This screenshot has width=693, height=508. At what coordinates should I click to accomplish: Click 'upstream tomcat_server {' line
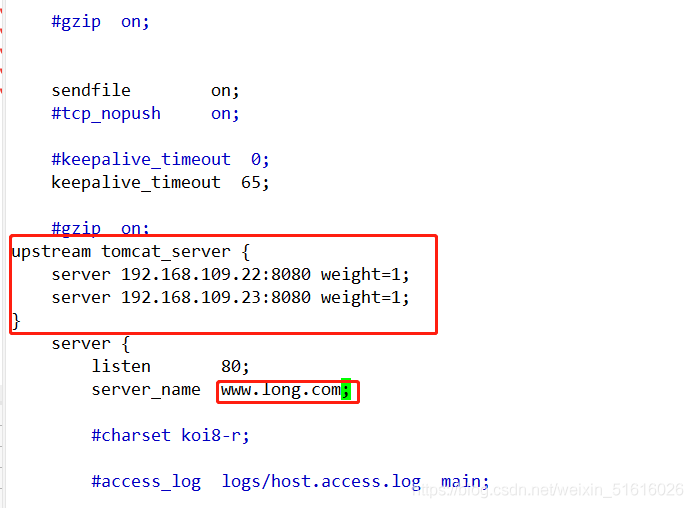[130, 252]
